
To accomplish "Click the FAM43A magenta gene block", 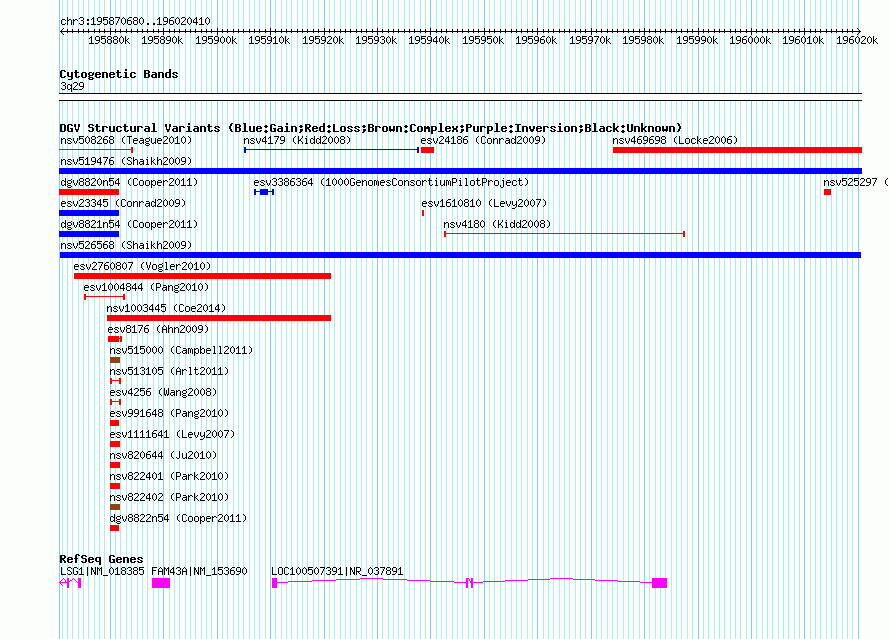I will (161, 583).
